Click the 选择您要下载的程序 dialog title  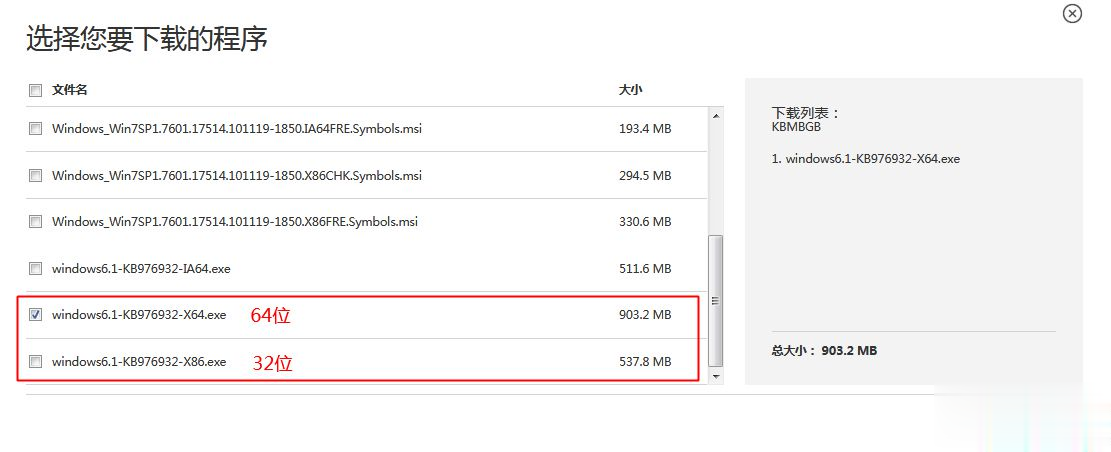coord(147,38)
